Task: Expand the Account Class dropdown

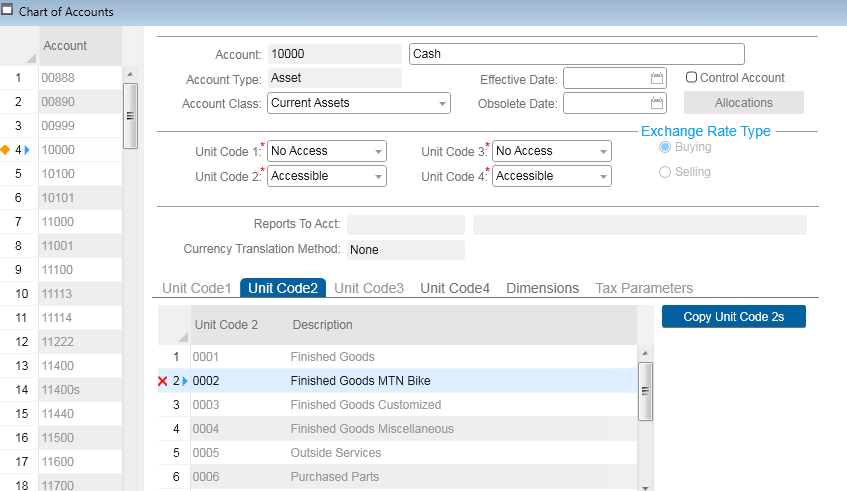Action: click(x=442, y=103)
